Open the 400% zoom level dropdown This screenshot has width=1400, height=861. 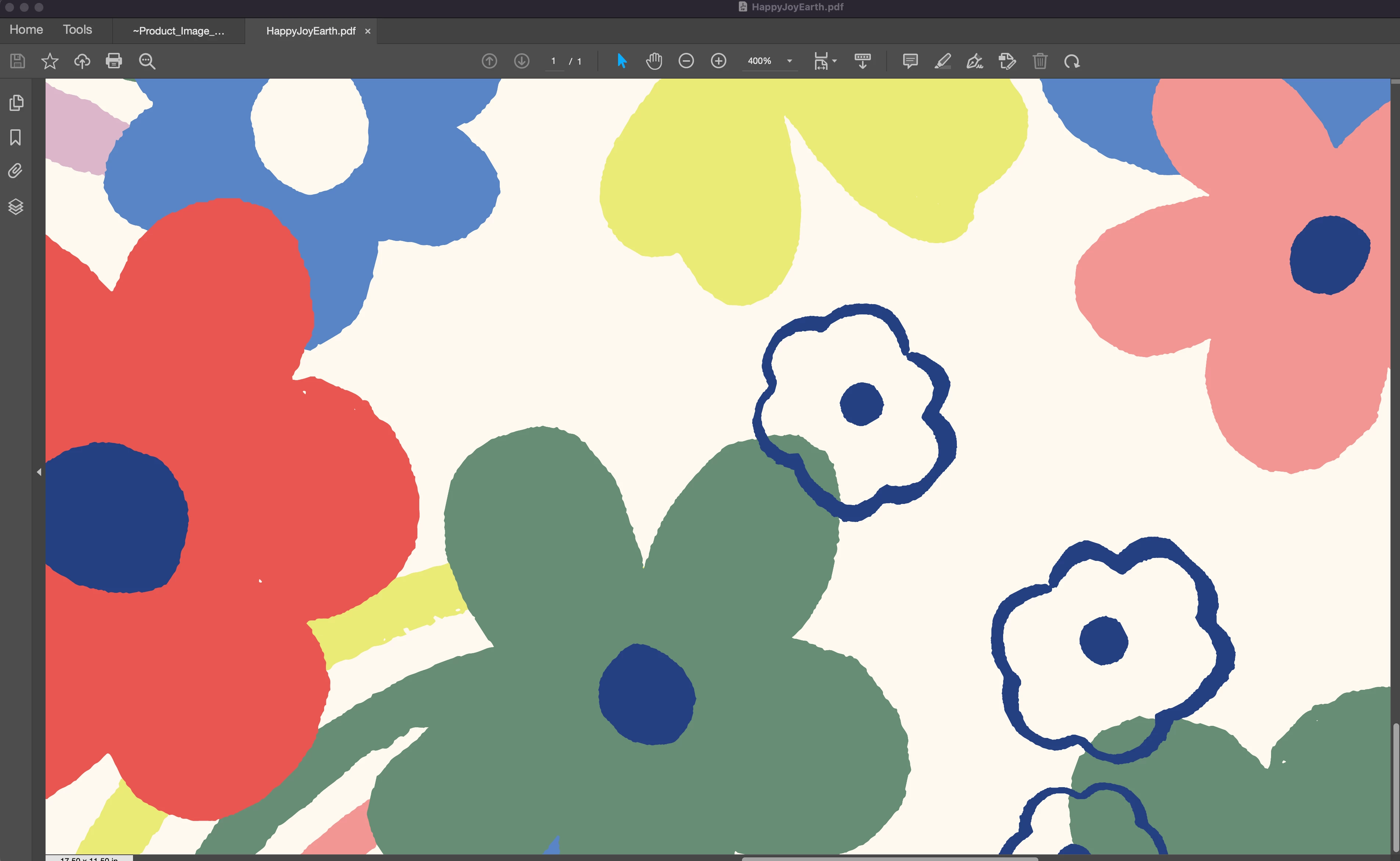pyautogui.click(x=789, y=61)
